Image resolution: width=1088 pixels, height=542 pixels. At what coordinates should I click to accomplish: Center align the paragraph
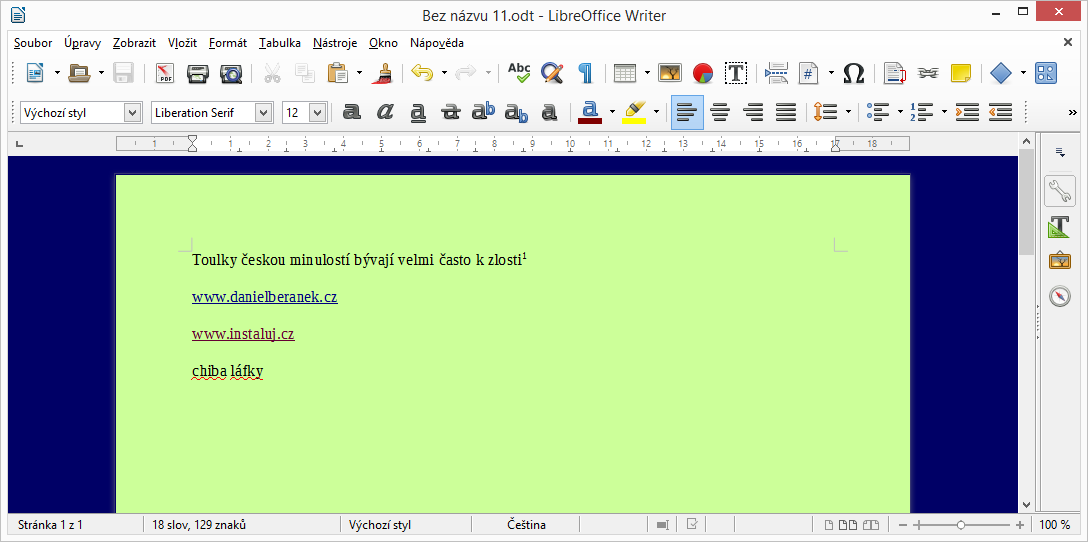click(x=720, y=112)
